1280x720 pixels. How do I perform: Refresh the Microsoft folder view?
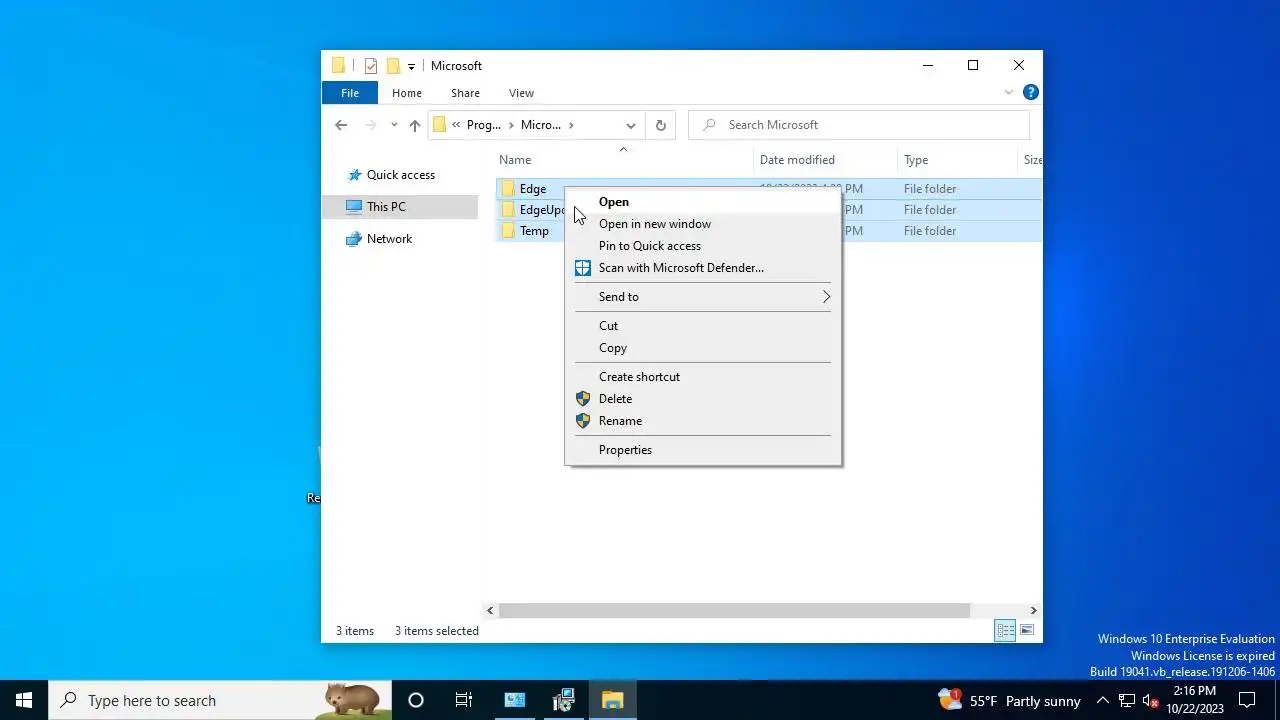click(x=660, y=125)
